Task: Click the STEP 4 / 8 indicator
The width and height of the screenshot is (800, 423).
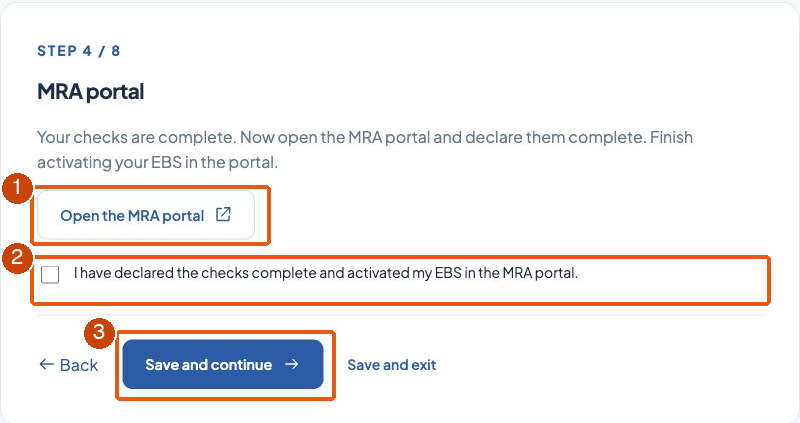Action: click(x=79, y=51)
